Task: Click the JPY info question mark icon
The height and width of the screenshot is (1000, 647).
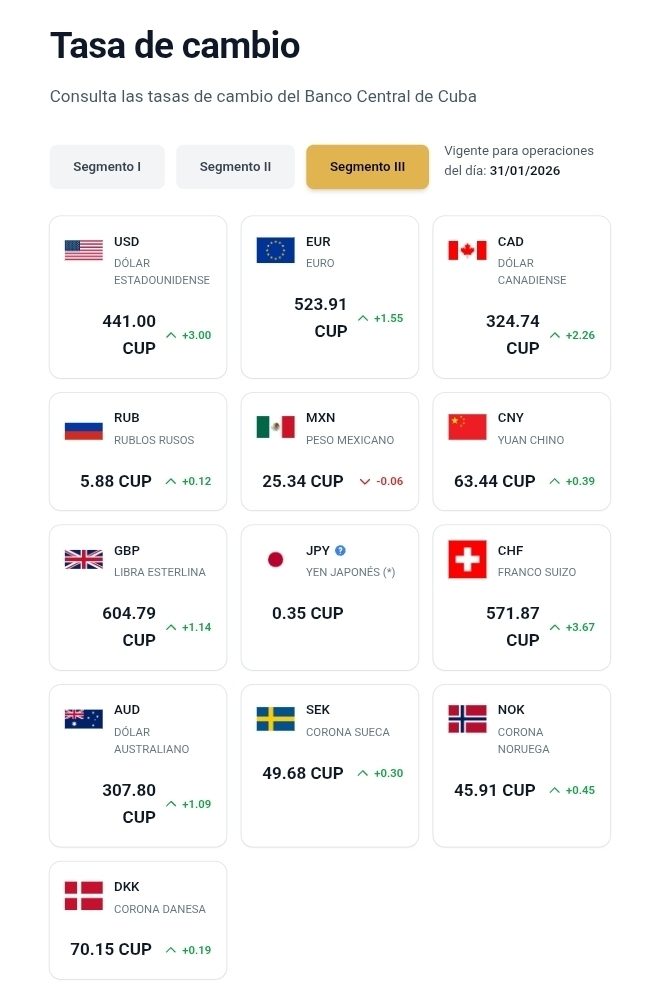Action: tap(341, 550)
